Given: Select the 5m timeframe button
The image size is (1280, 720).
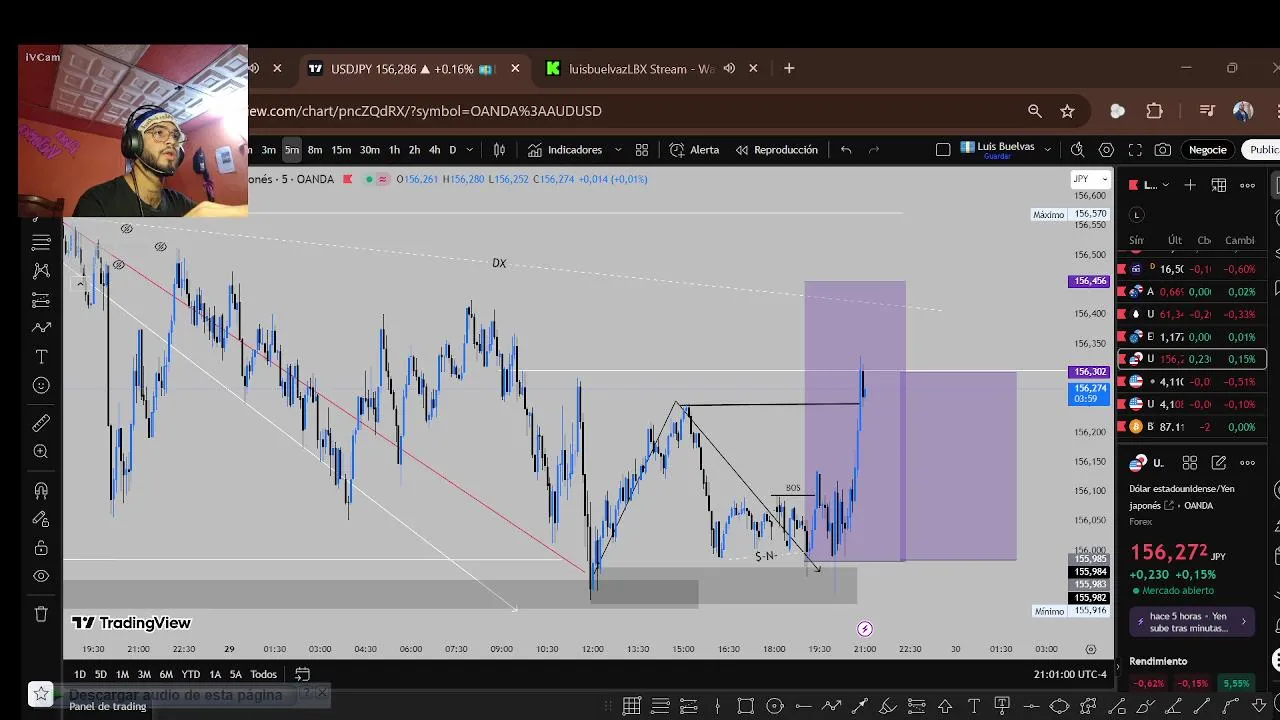Looking at the screenshot, I should 291,150.
